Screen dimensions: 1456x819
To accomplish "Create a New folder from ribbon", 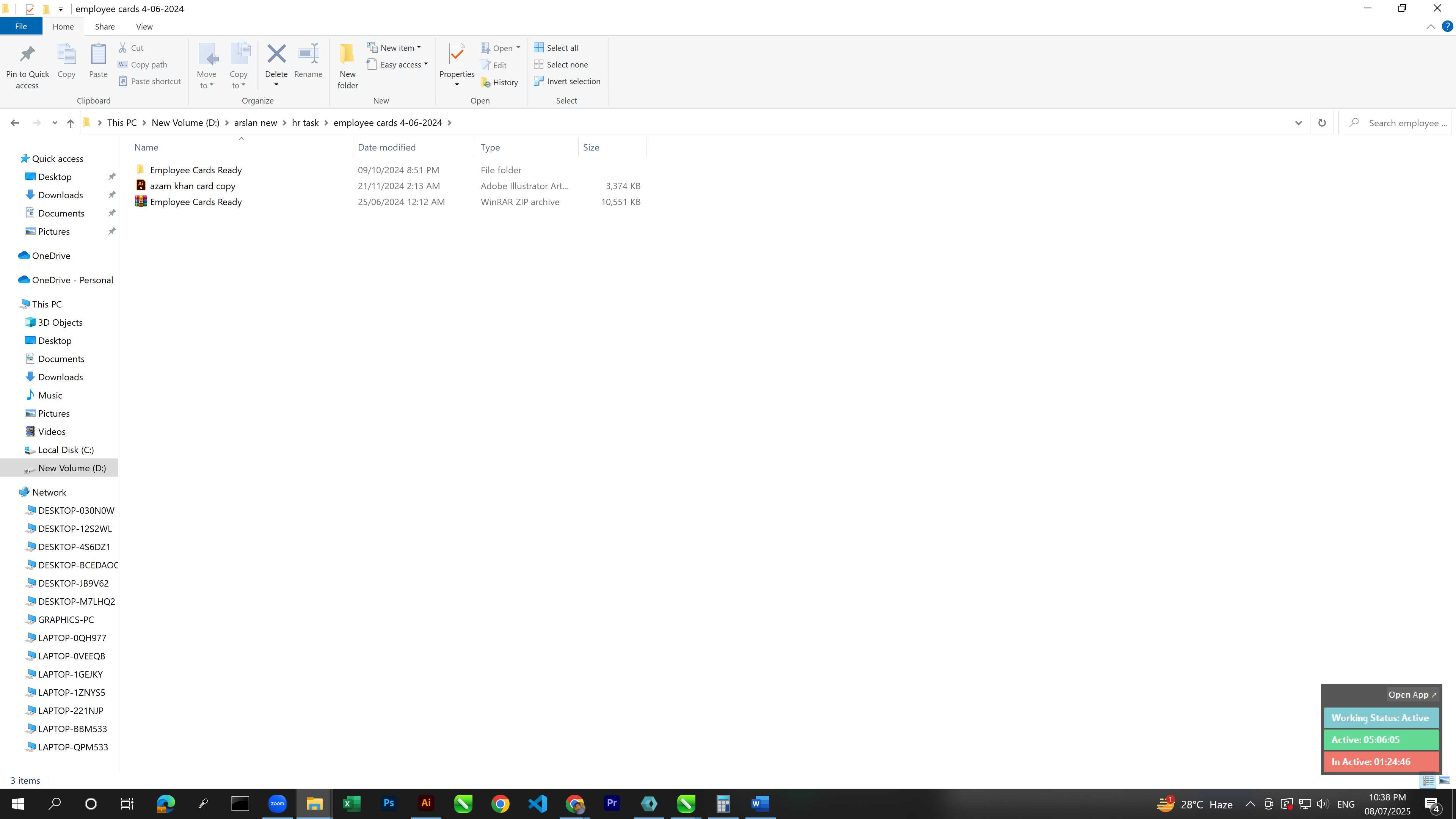I will click(x=347, y=66).
